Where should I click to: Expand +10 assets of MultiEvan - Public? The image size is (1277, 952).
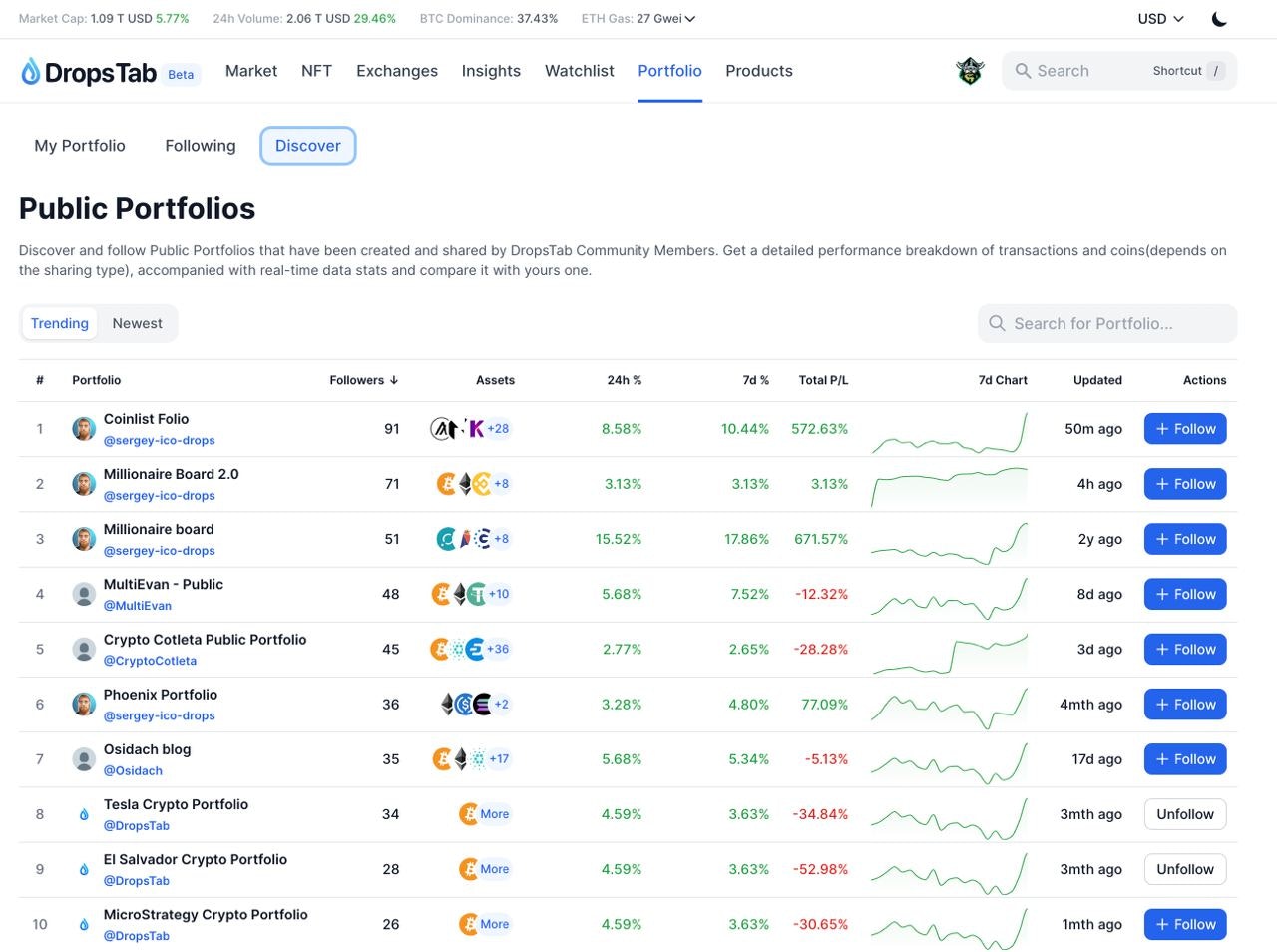pos(499,594)
